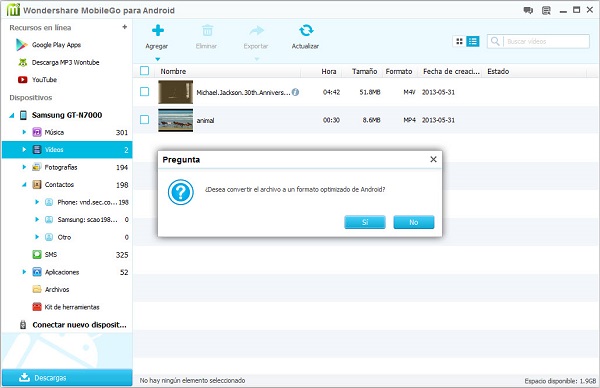Check the Michael Jackson video checkbox

click(144, 91)
